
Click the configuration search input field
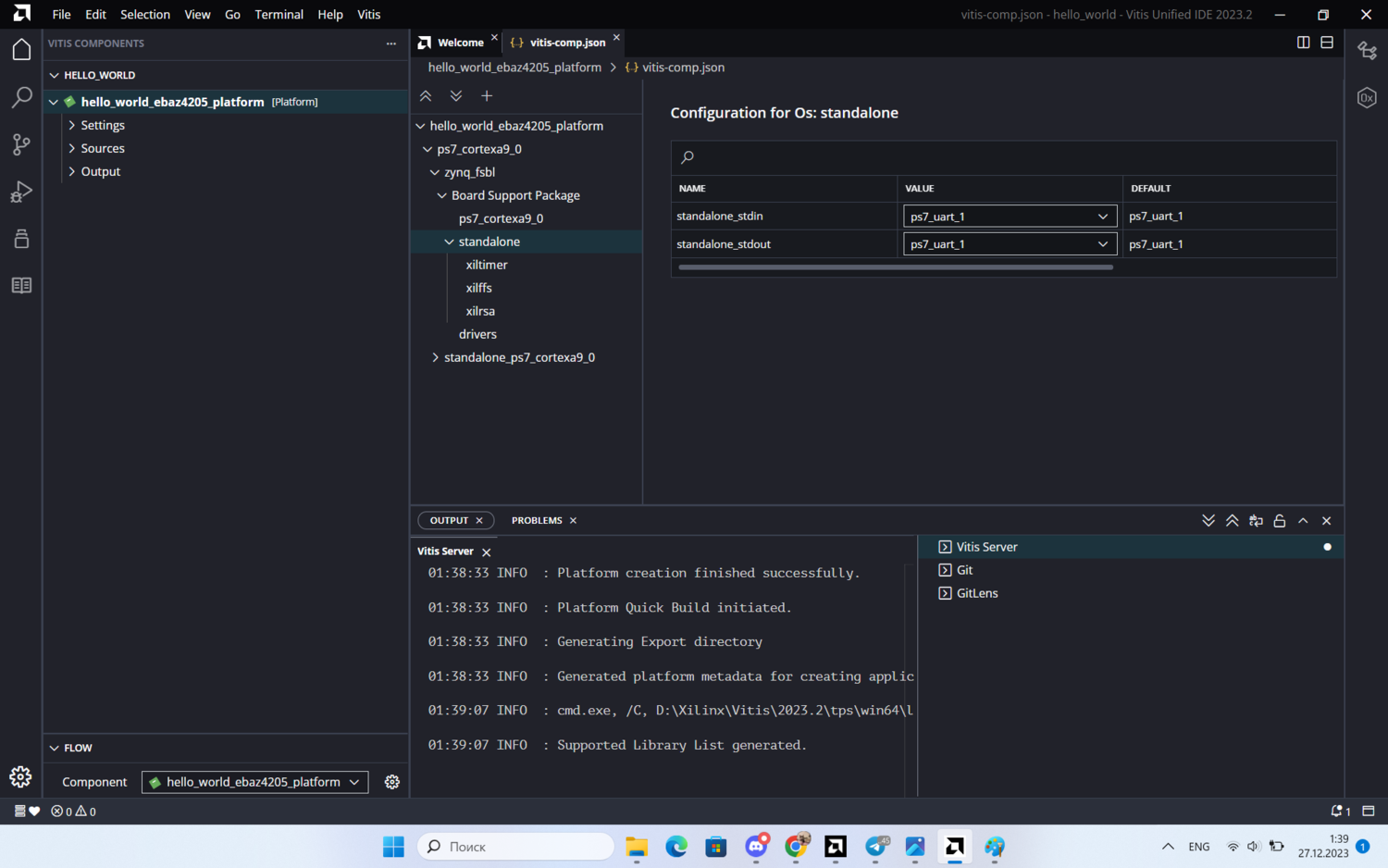(x=1004, y=157)
